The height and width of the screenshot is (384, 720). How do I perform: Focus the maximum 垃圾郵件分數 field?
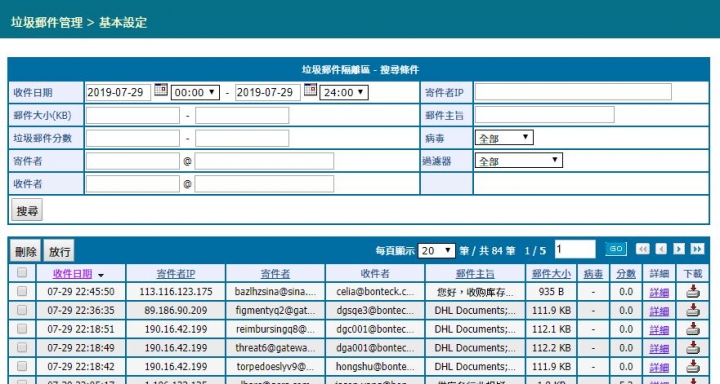click(x=242, y=138)
